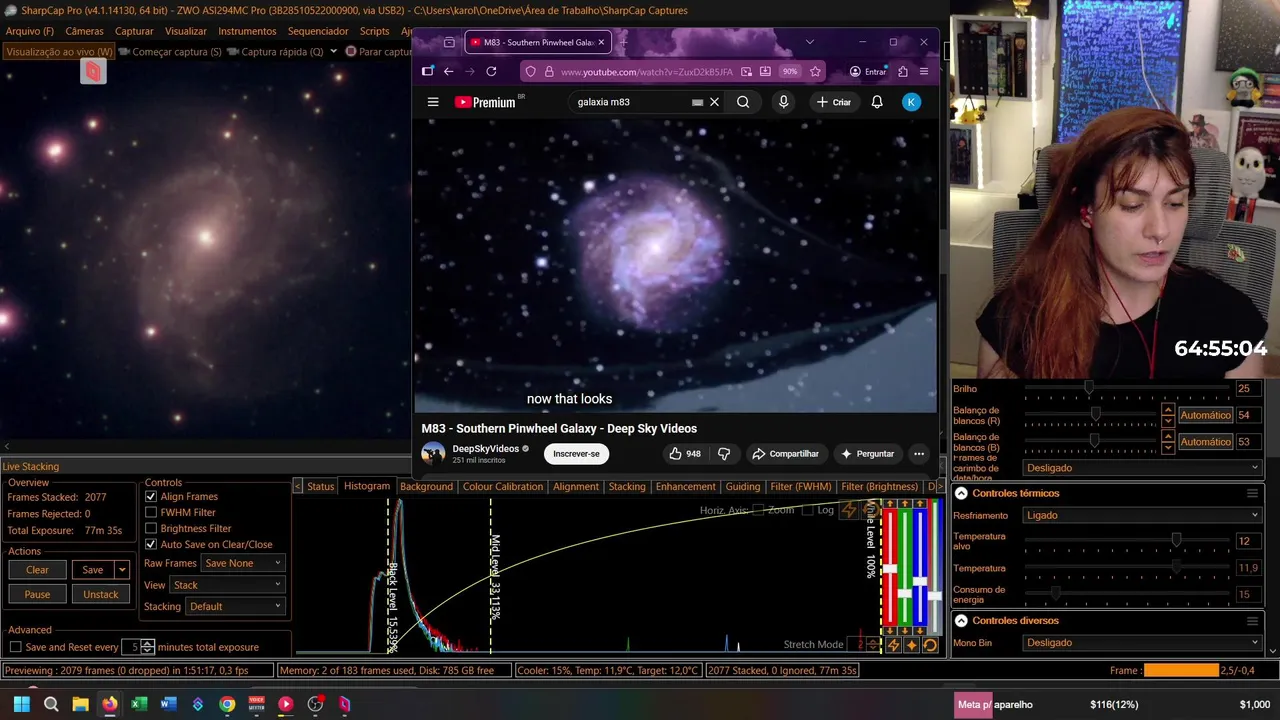The height and width of the screenshot is (720, 1280).
Task: Click the Pause stacking button
Action: pyautogui.click(x=37, y=594)
